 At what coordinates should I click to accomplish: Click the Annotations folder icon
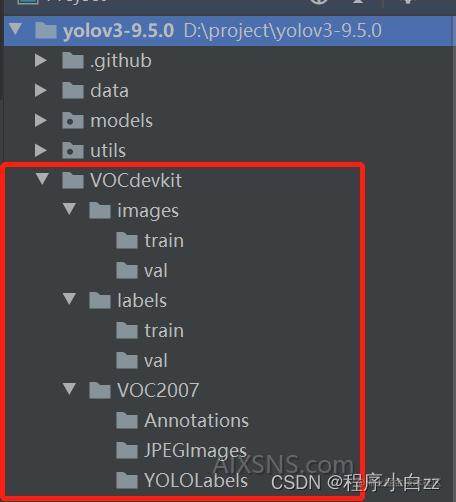[x=127, y=420]
